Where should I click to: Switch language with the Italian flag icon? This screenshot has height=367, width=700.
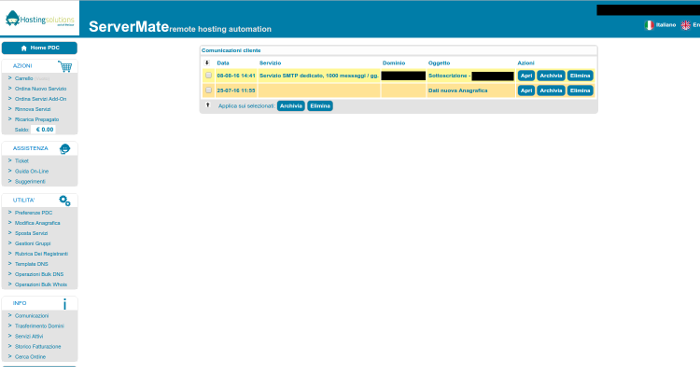pos(649,25)
